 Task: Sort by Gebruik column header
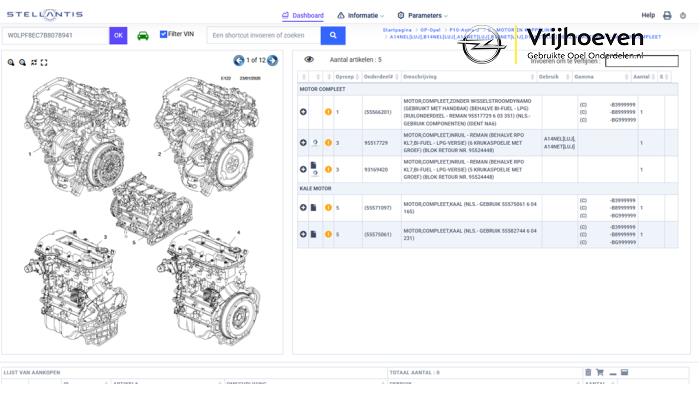tap(554, 77)
